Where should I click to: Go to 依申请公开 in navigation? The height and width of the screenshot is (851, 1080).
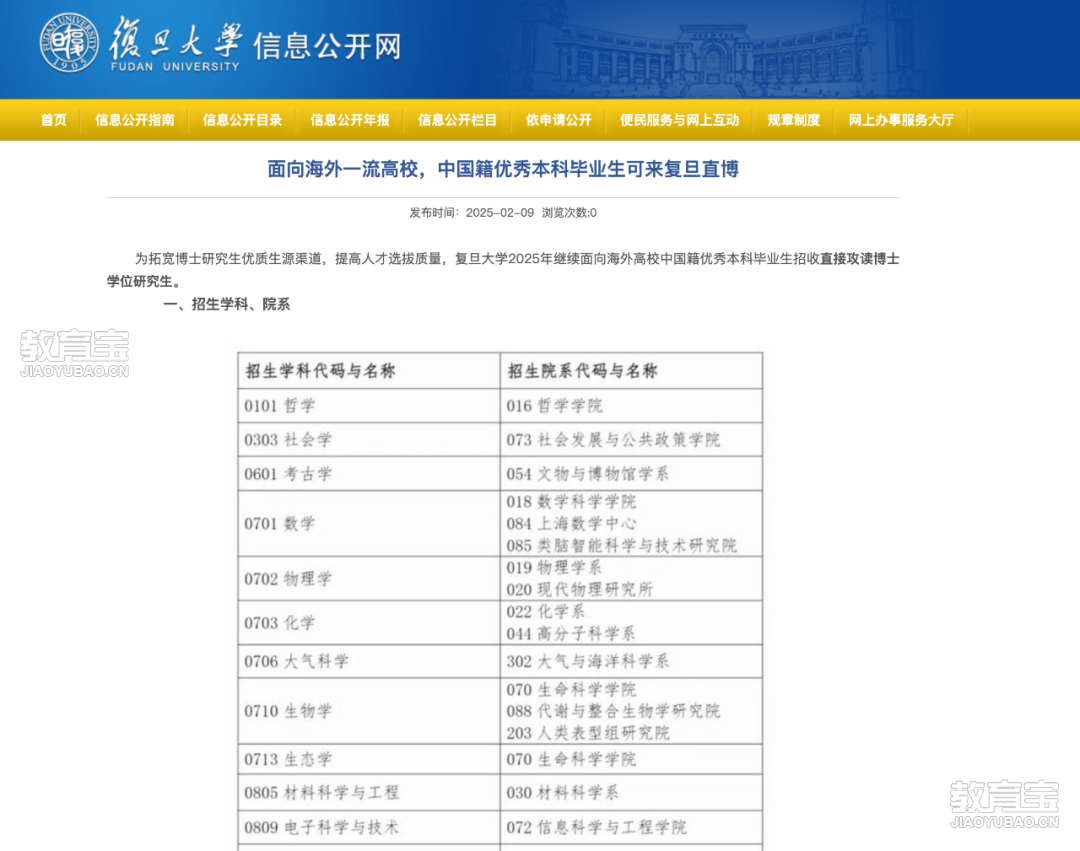[558, 120]
